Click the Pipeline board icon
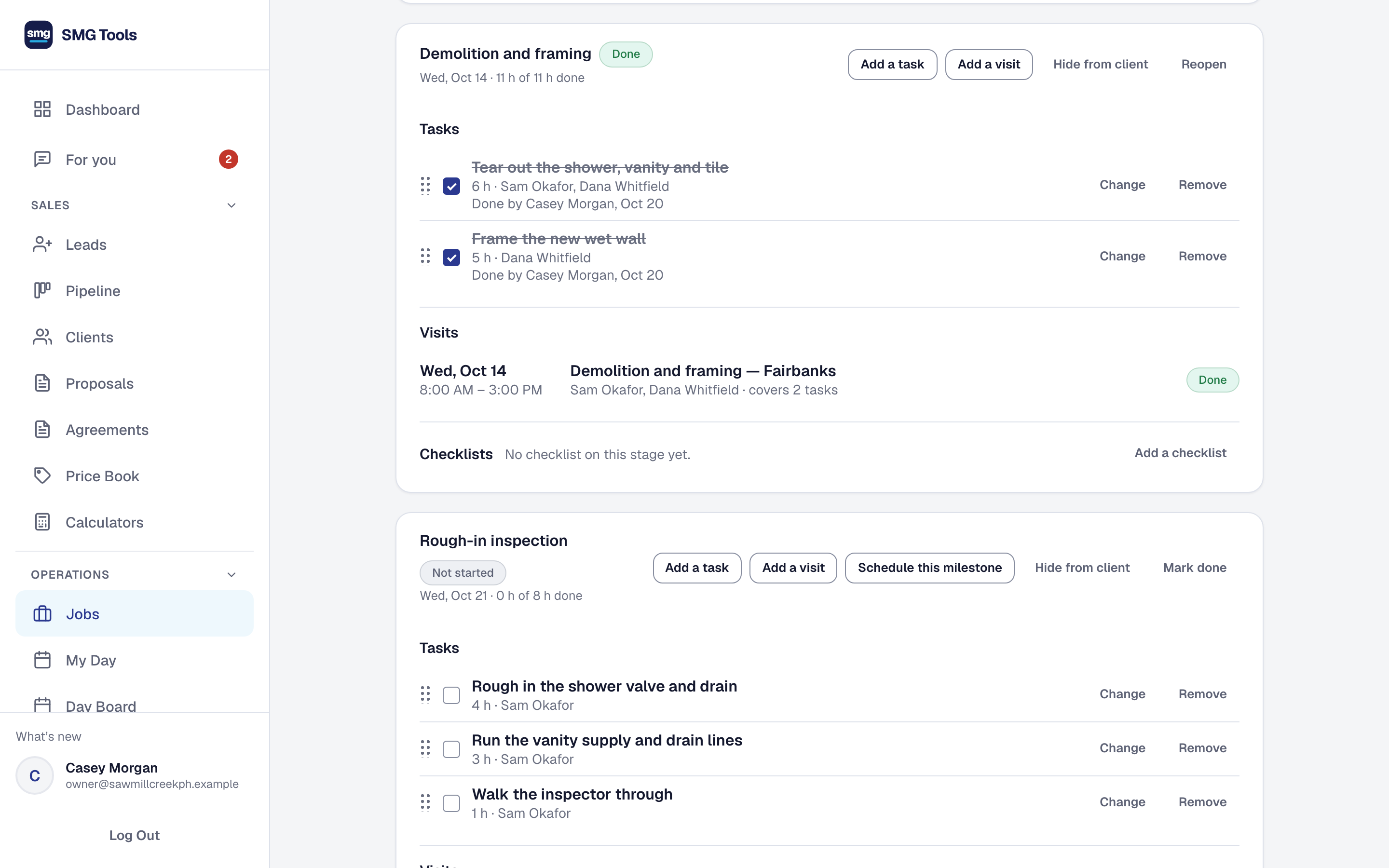This screenshot has width=1389, height=868. click(42, 290)
